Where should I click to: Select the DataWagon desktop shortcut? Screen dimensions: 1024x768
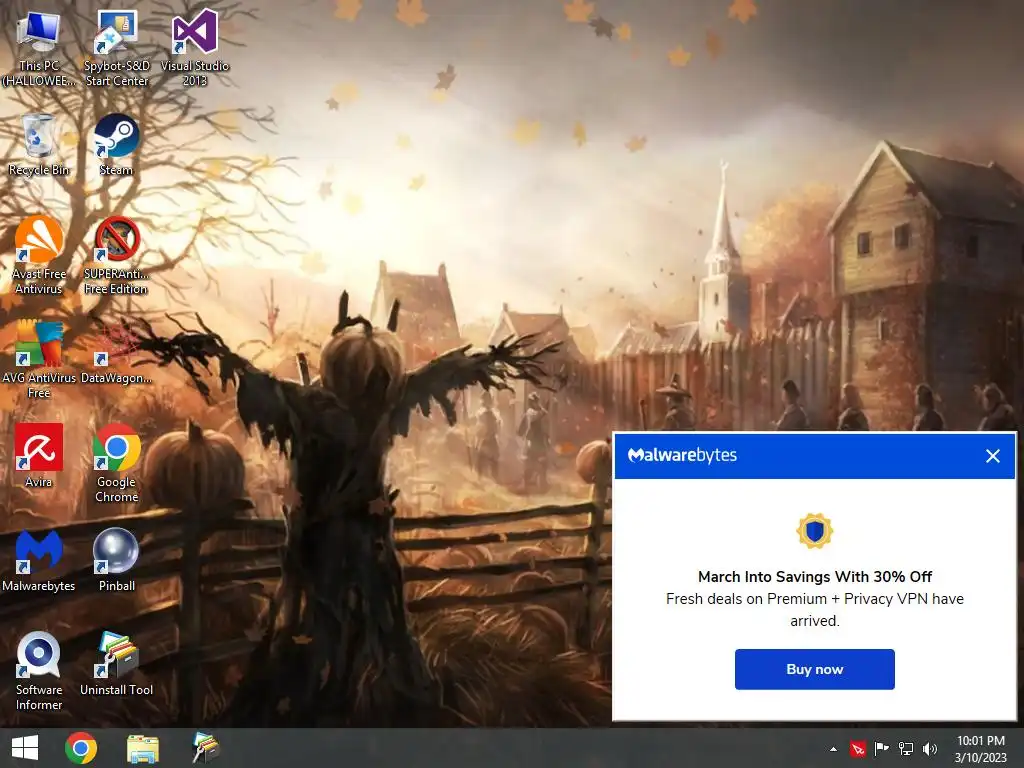pyautogui.click(x=116, y=353)
